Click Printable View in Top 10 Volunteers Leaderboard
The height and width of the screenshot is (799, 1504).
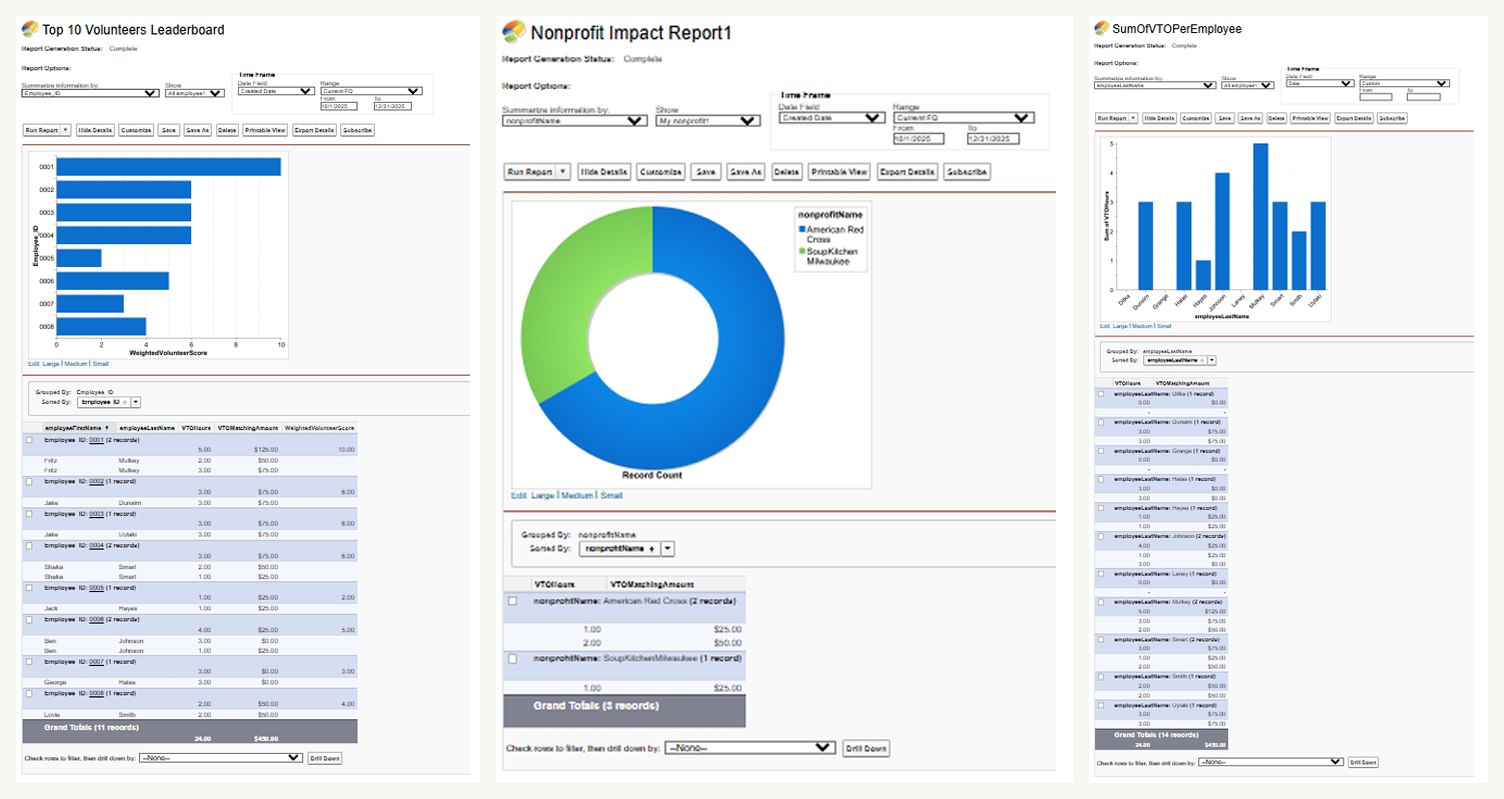point(266,130)
